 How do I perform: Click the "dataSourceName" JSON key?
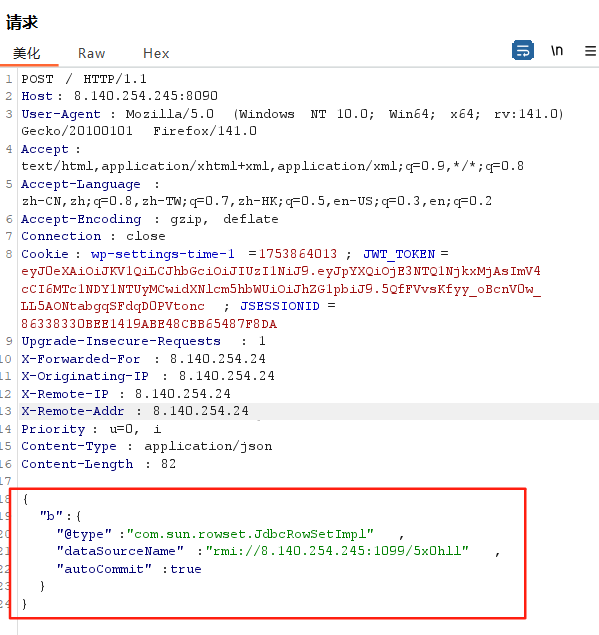(x=120, y=551)
